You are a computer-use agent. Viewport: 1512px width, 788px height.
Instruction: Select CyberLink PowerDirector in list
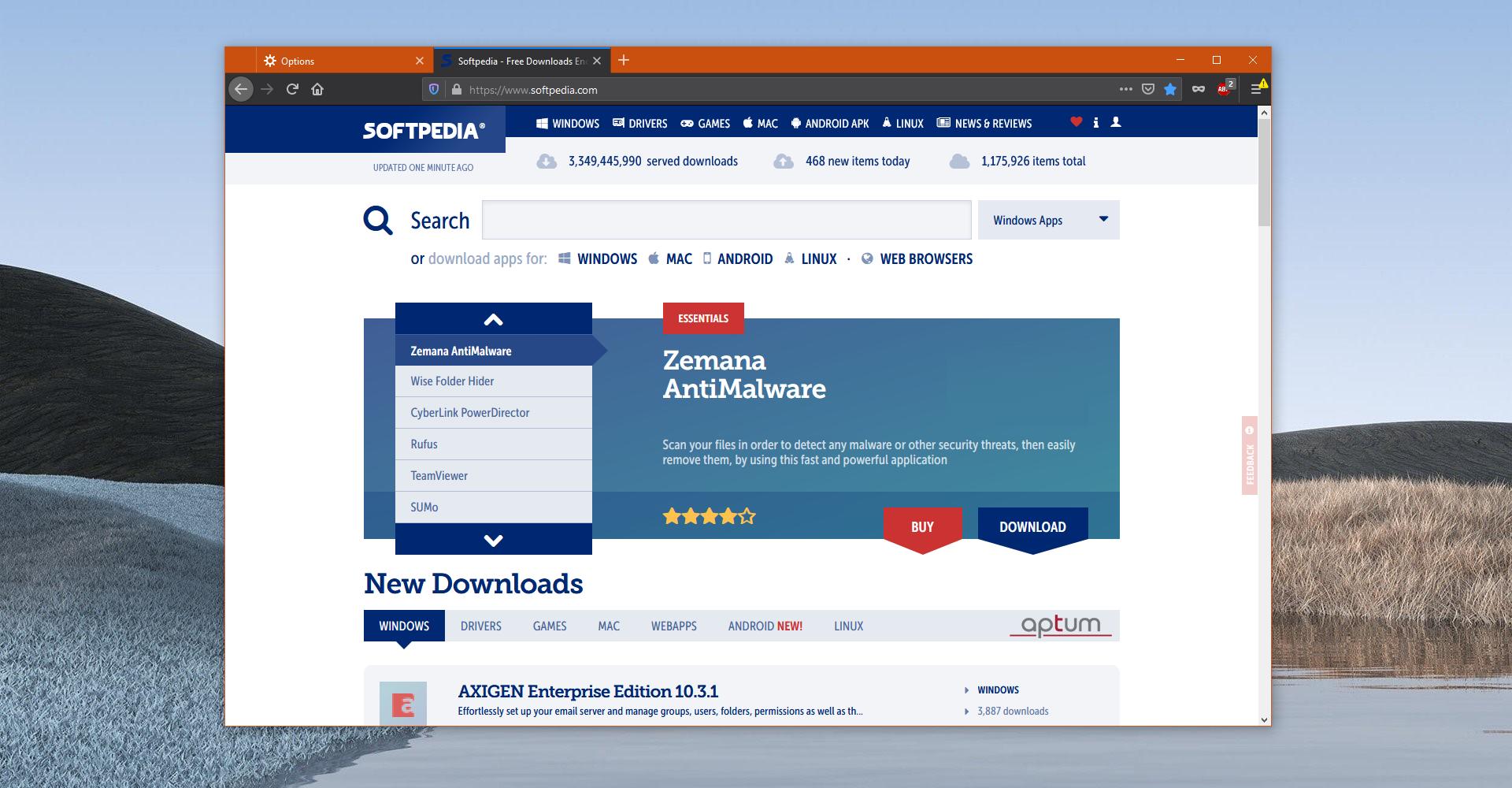494,413
